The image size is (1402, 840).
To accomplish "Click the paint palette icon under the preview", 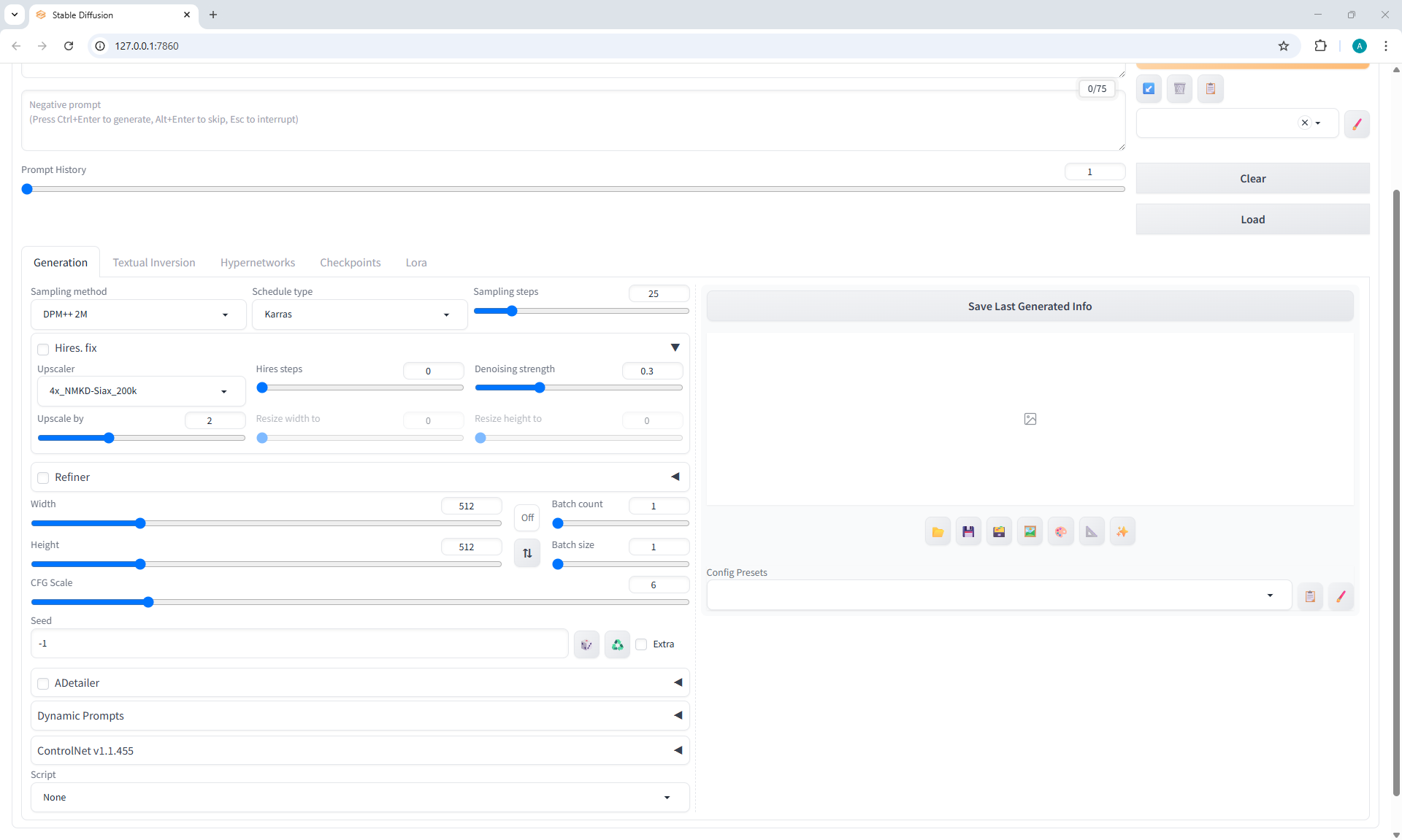I will point(1061,532).
